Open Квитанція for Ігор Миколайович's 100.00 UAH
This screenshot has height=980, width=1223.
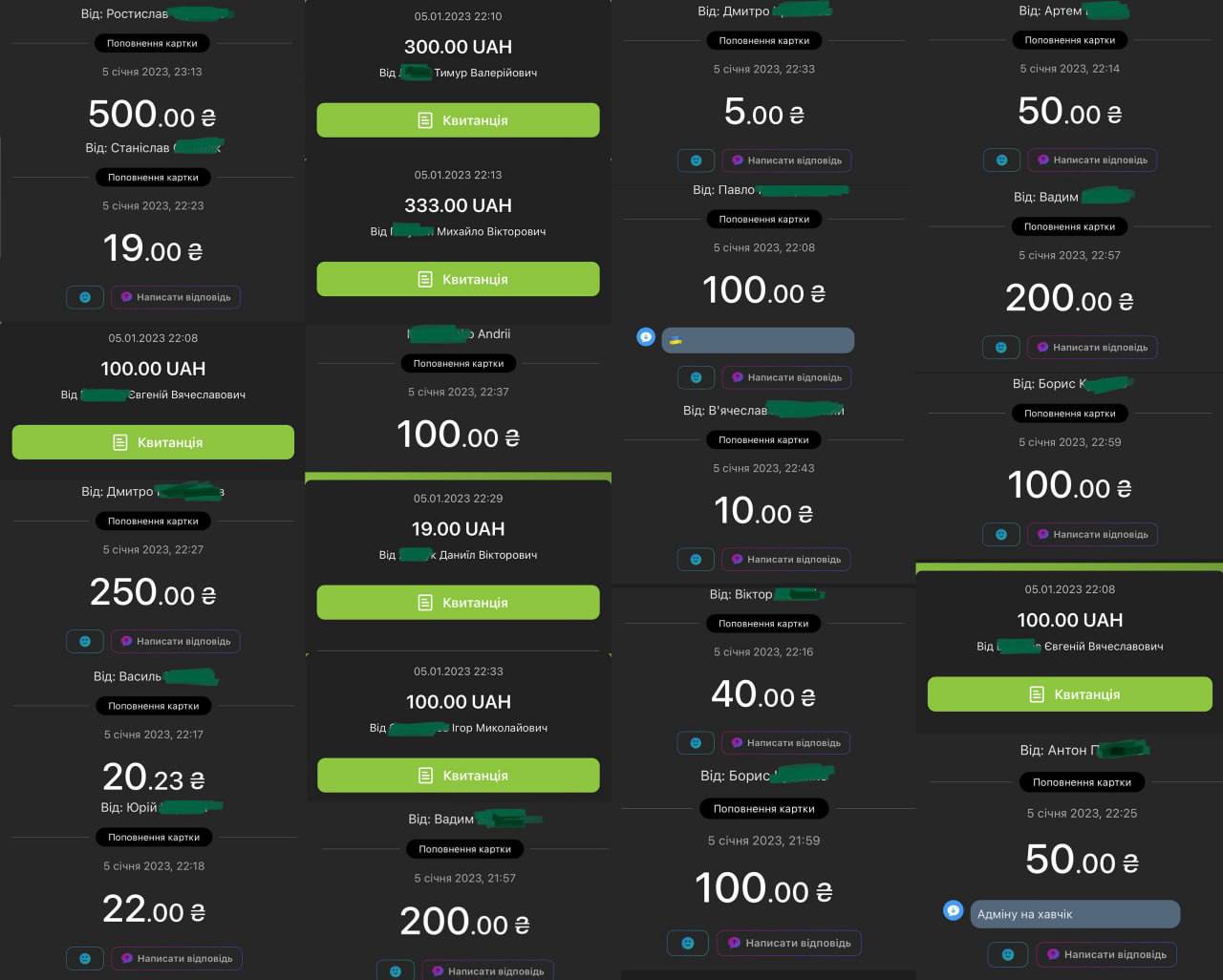459,776
